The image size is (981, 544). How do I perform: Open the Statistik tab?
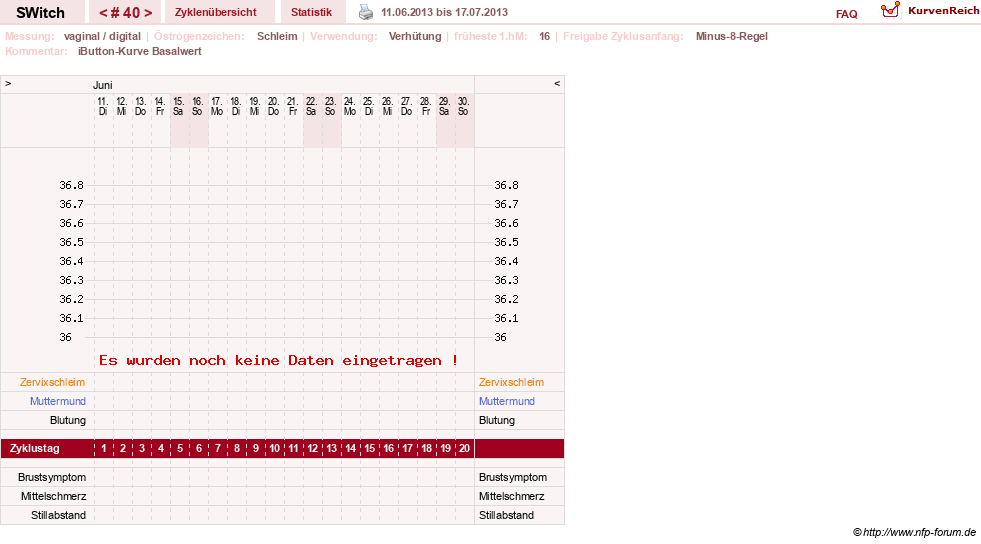tap(311, 12)
